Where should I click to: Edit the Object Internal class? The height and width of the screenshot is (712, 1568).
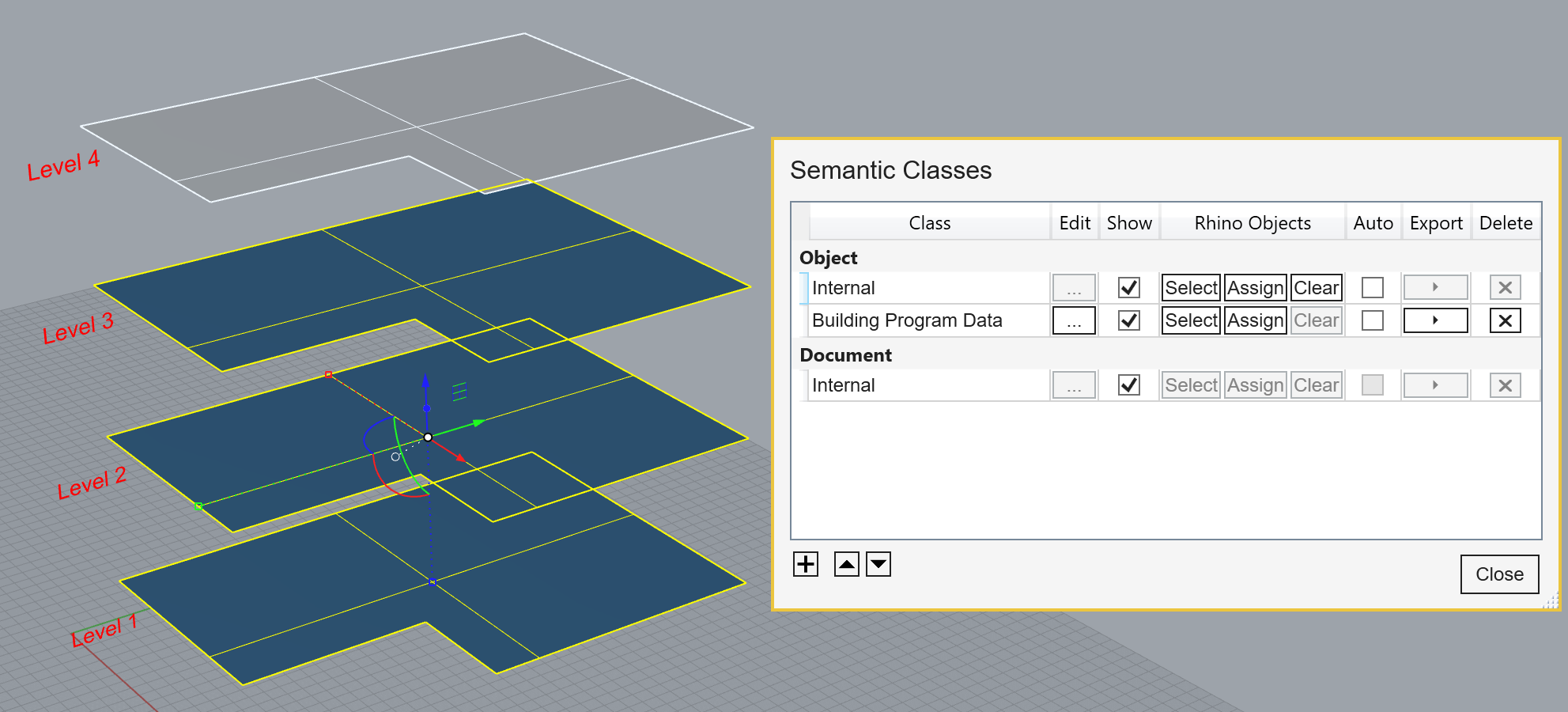point(1074,288)
